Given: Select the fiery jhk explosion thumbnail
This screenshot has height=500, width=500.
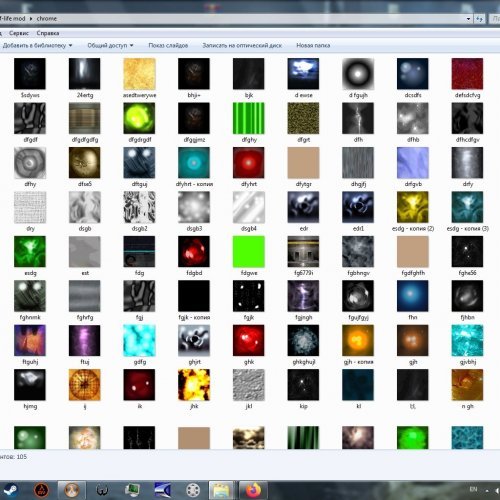Looking at the screenshot, I should (x=194, y=385).
